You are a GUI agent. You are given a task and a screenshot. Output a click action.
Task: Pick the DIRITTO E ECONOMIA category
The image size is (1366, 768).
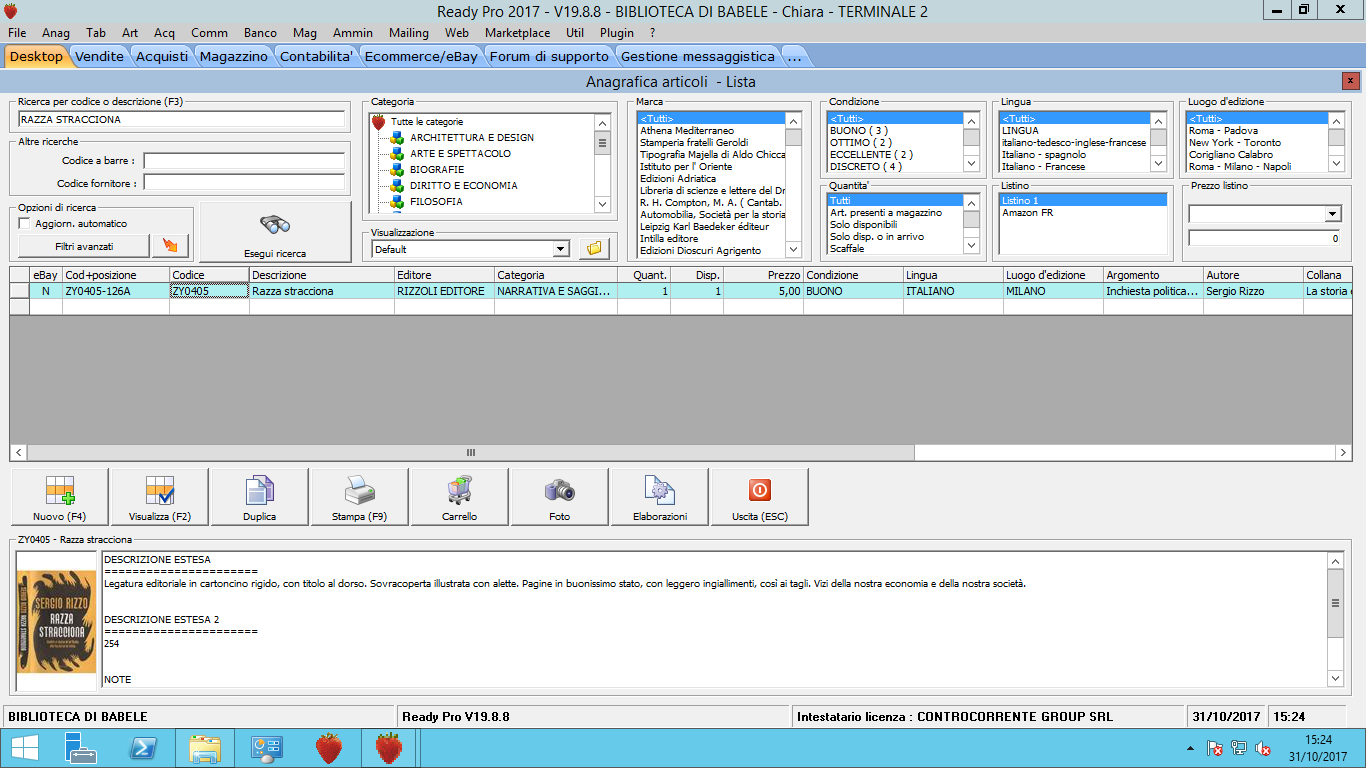pos(464,186)
